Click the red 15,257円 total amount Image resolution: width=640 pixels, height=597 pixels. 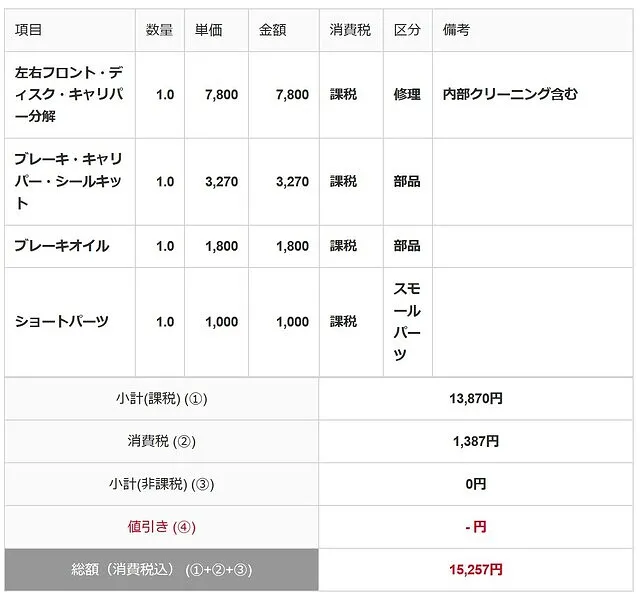click(x=476, y=570)
